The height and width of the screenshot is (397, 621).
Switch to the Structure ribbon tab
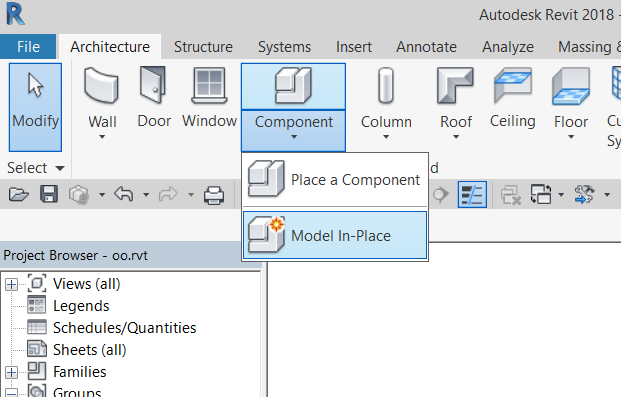[x=203, y=47]
